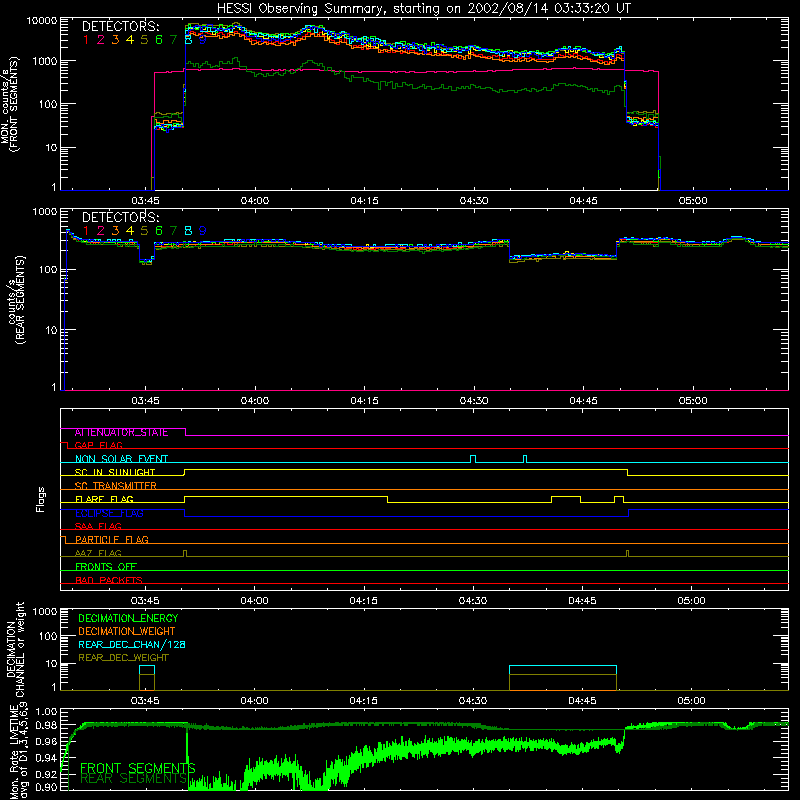The height and width of the screenshot is (800, 800).
Task: Click the REAR_DEC_CHAN/128 legend entry
Action: 132,644
